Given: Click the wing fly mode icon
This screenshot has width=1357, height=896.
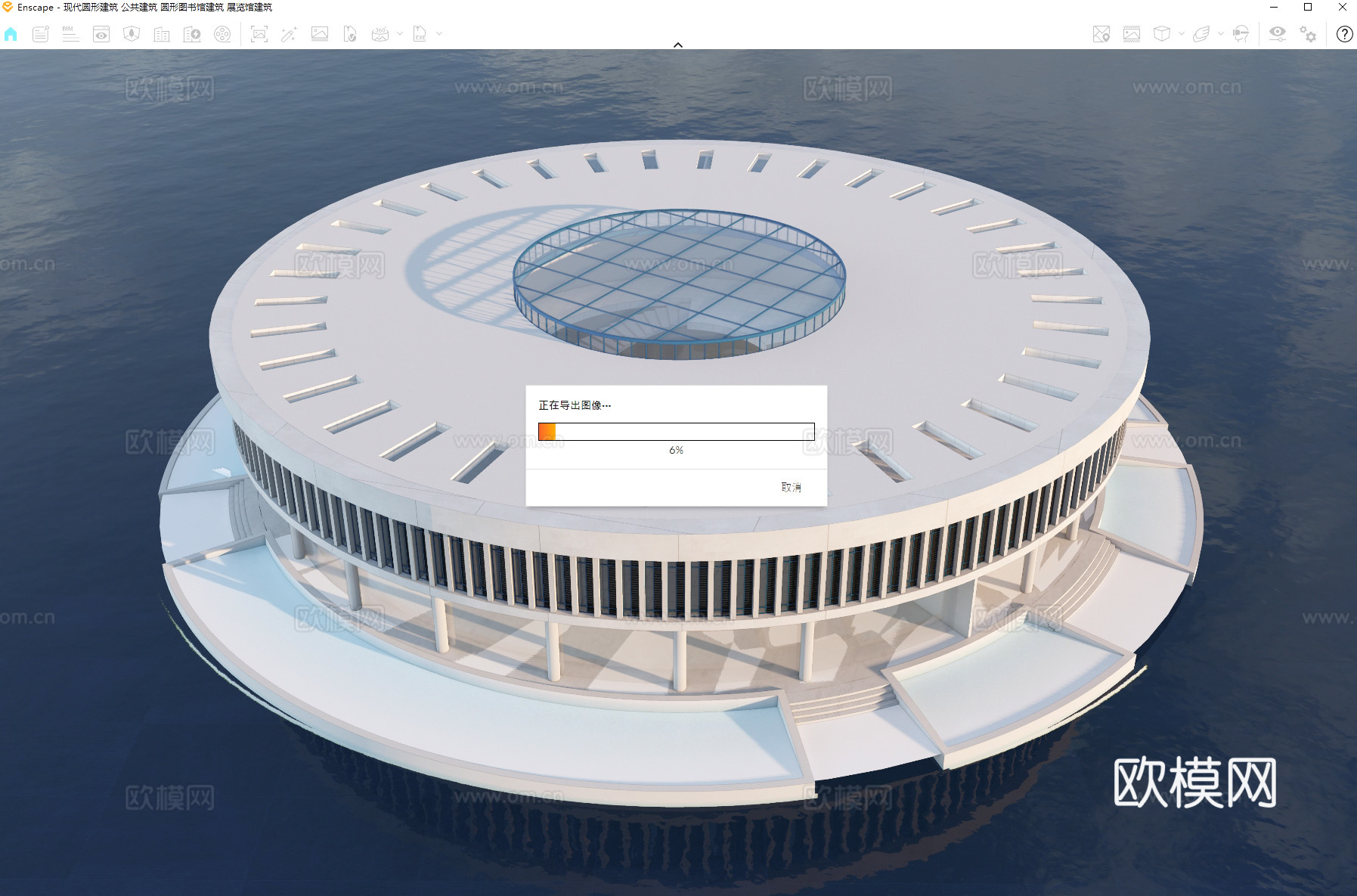Looking at the screenshot, I should pos(1201,34).
